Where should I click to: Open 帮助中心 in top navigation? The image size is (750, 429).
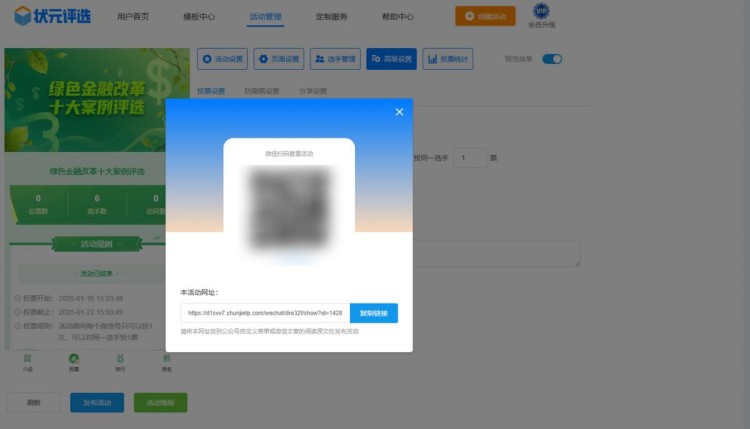(x=398, y=17)
